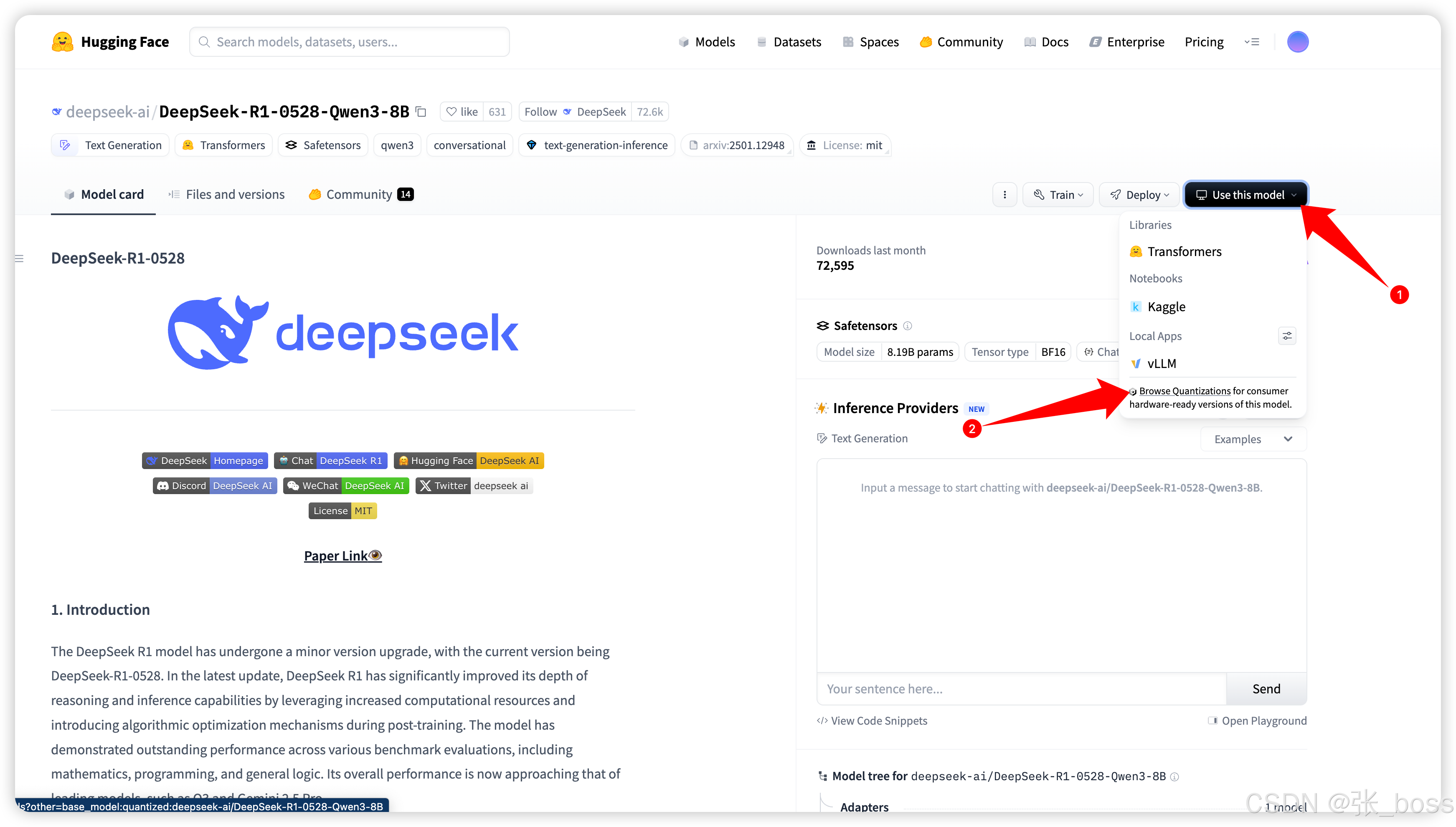
Task: Click the Browse Quantizations link
Action: 1185,391
